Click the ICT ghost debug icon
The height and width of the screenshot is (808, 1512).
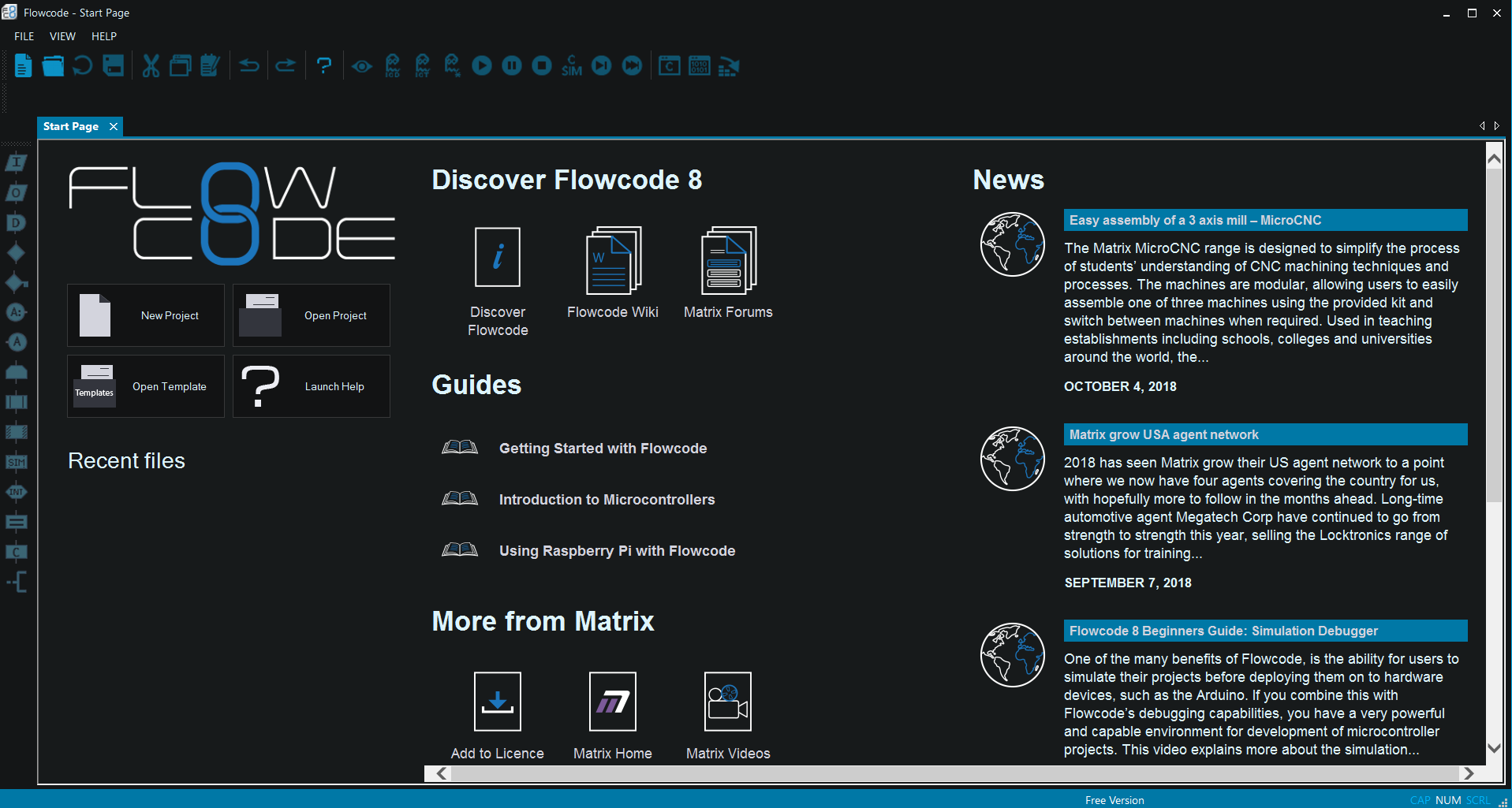click(423, 66)
